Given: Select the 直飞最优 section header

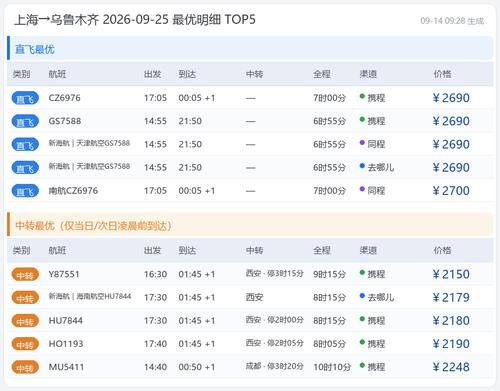Looking at the screenshot, I should pos(250,48).
